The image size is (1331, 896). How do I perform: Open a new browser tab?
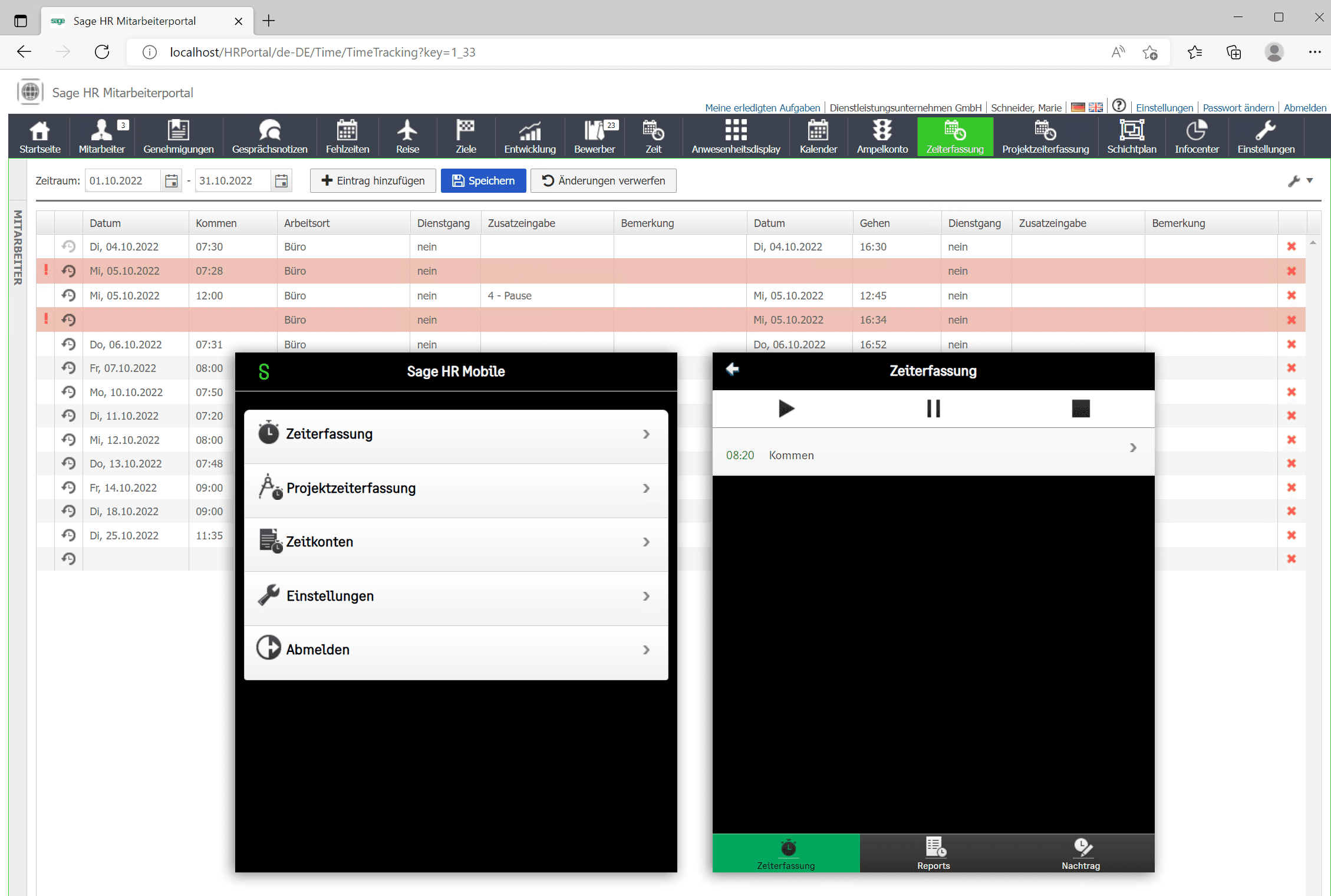(x=269, y=21)
